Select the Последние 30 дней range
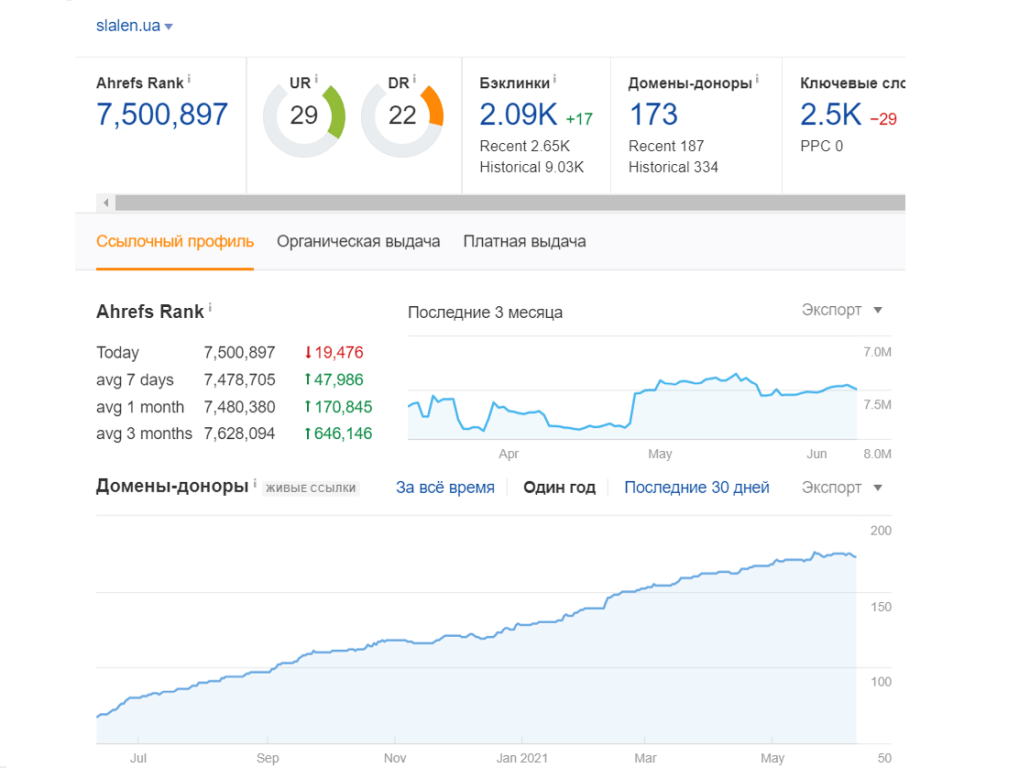 697,487
